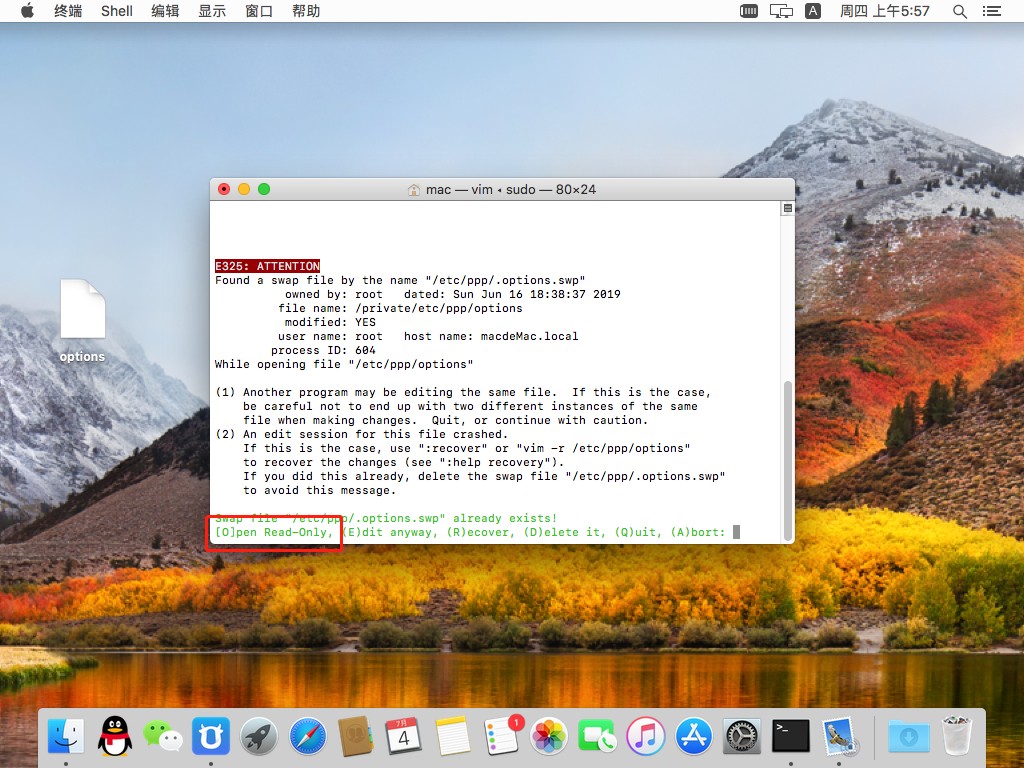Image resolution: width=1024 pixels, height=768 pixels.
Task: Click the Terminal icon in the dock
Action: click(x=791, y=738)
